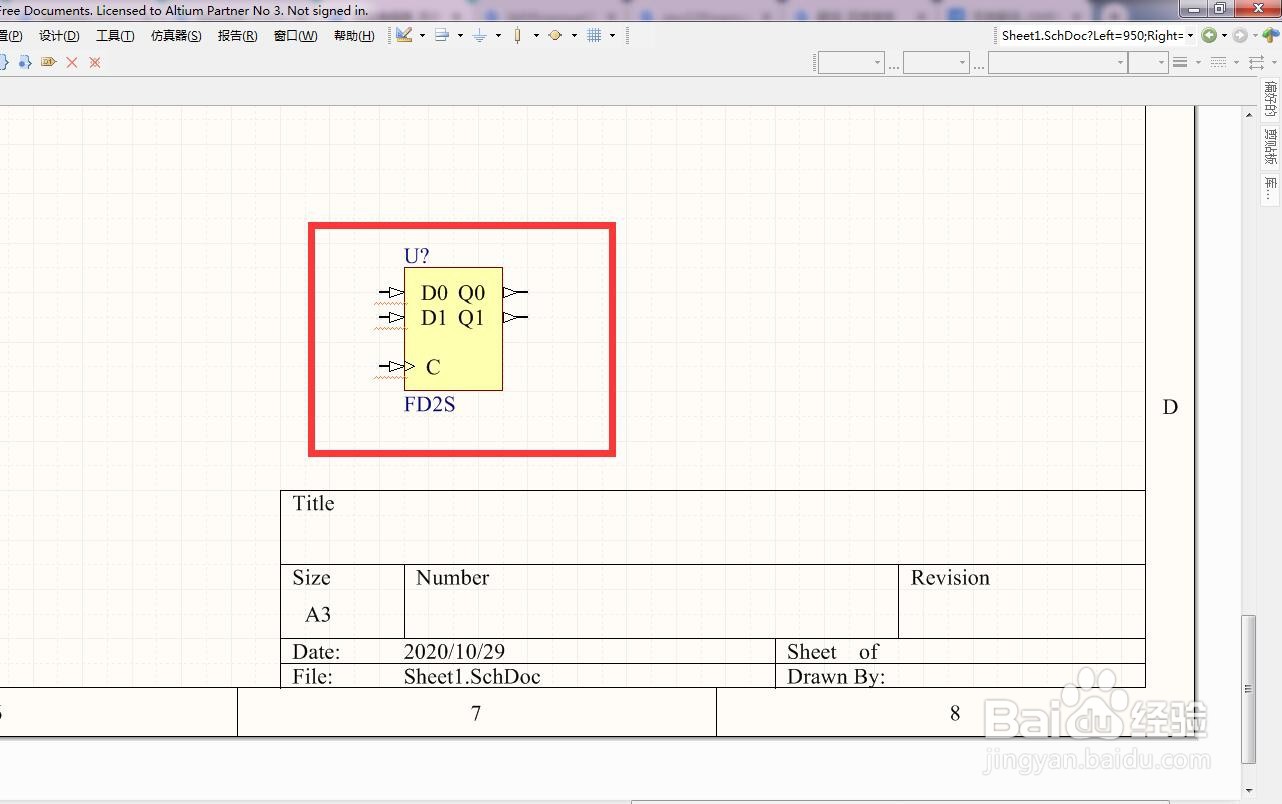Open the 帮助(H) menu
The width and height of the screenshot is (1282, 804).
(x=354, y=36)
